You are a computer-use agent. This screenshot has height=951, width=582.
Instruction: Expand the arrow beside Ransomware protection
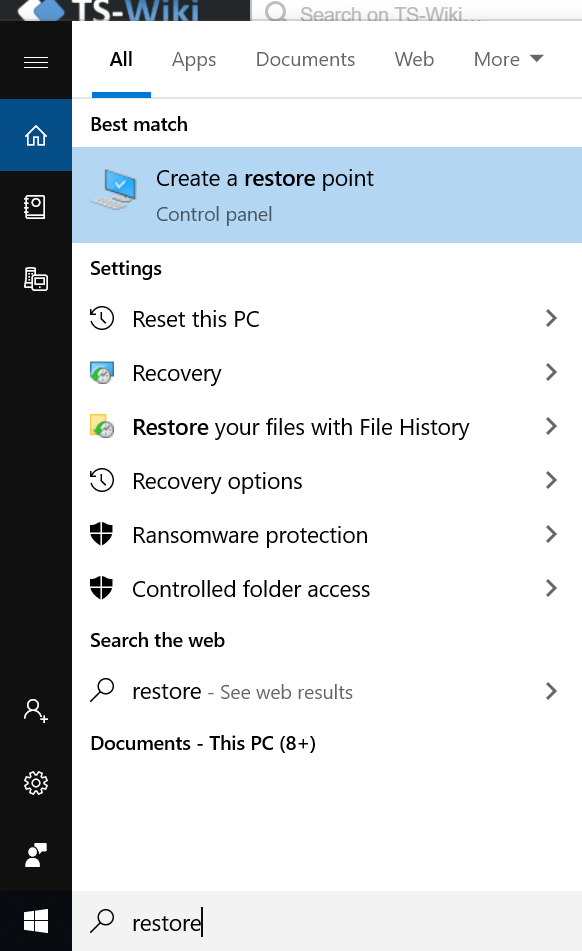coord(550,534)
